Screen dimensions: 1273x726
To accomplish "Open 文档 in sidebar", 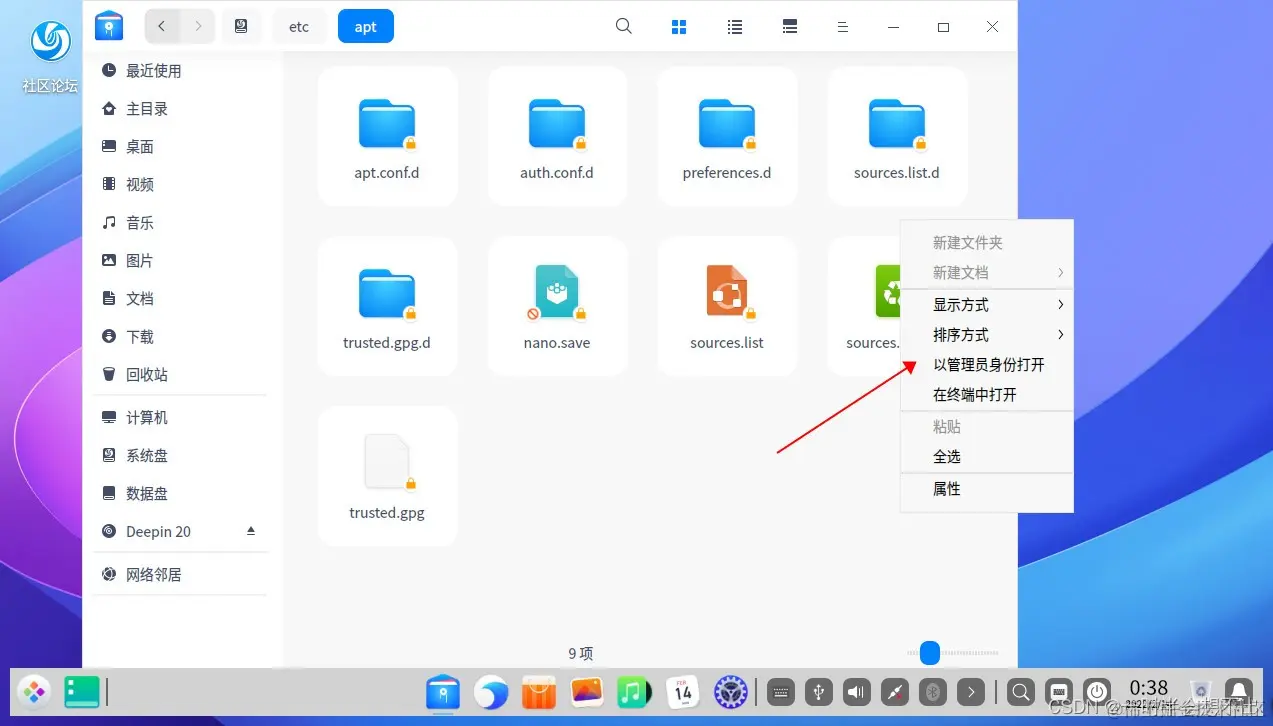I will (x=181, y=299).
